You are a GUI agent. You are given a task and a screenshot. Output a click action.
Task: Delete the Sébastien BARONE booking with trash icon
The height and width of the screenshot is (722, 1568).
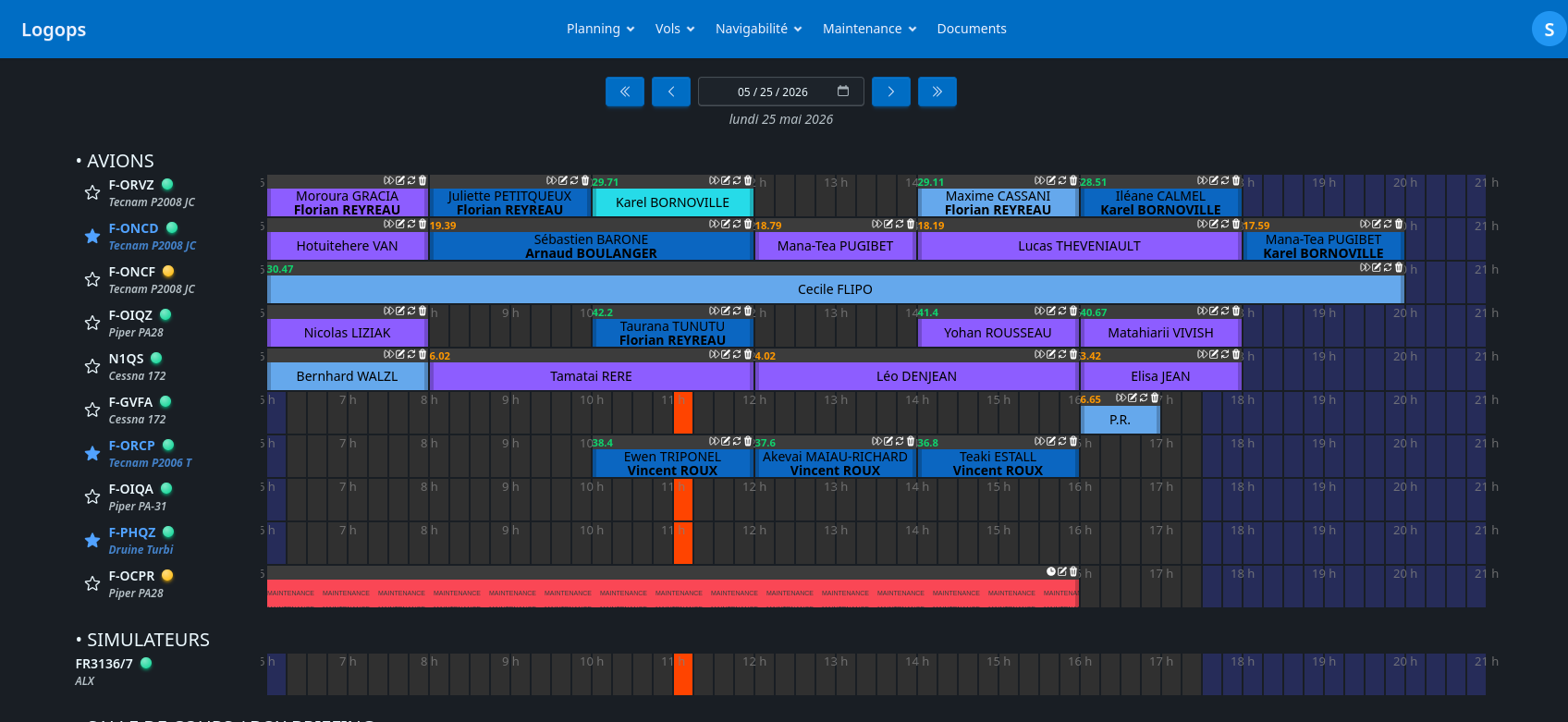(748, 225)
